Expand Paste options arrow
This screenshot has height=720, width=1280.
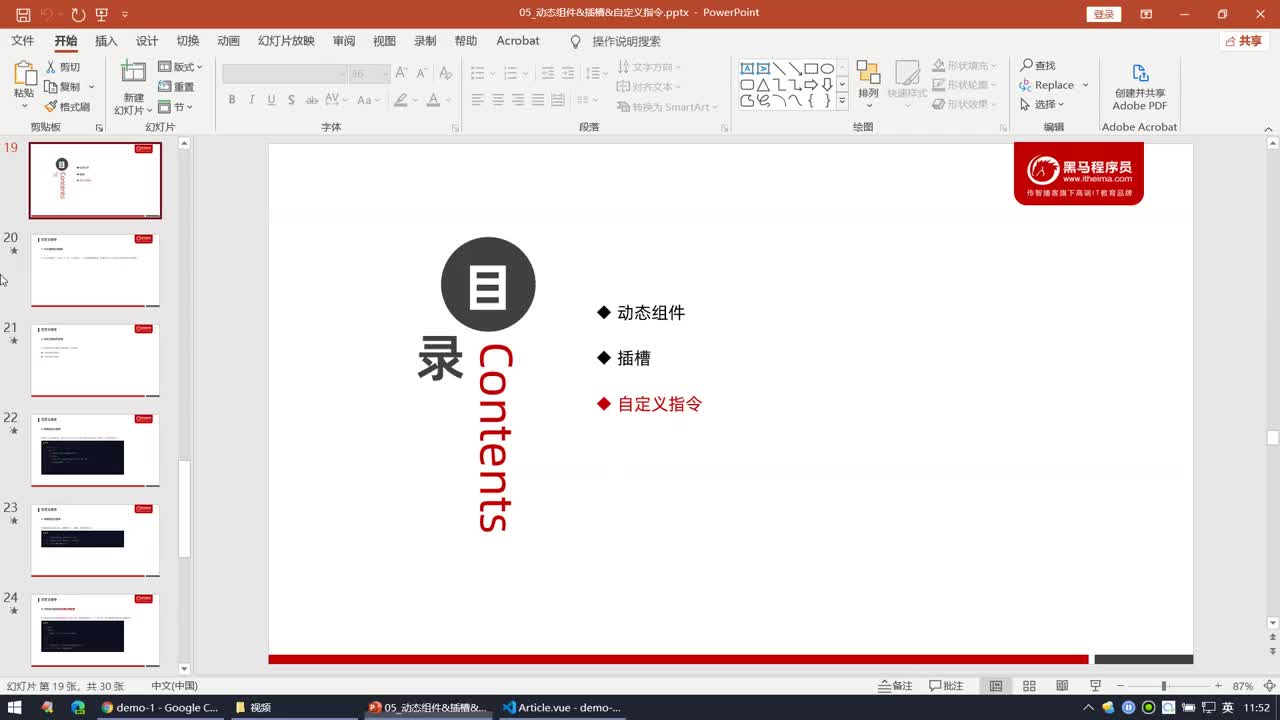[x=24, y=107]
